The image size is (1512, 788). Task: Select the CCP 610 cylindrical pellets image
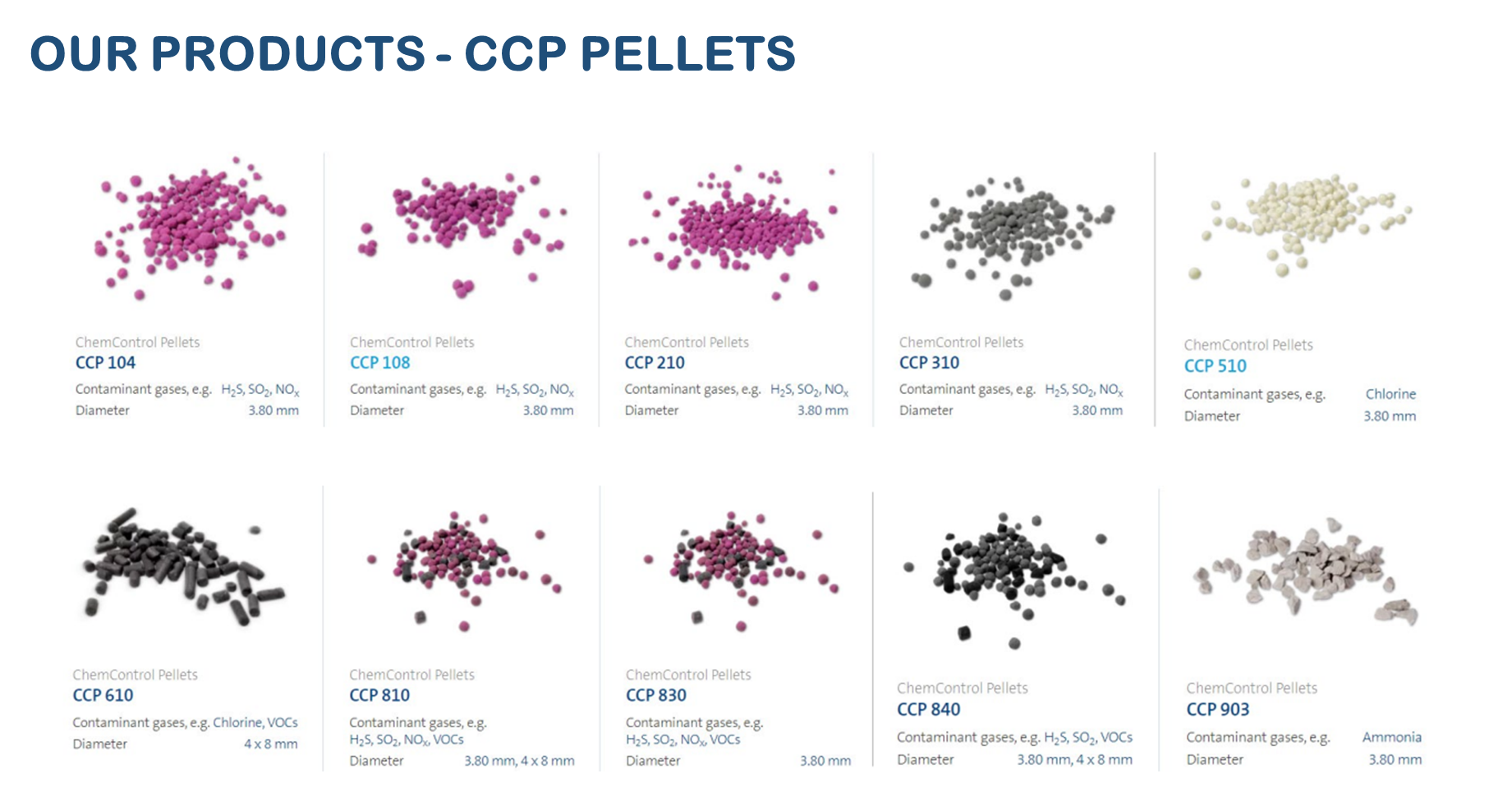coord(182,565)
